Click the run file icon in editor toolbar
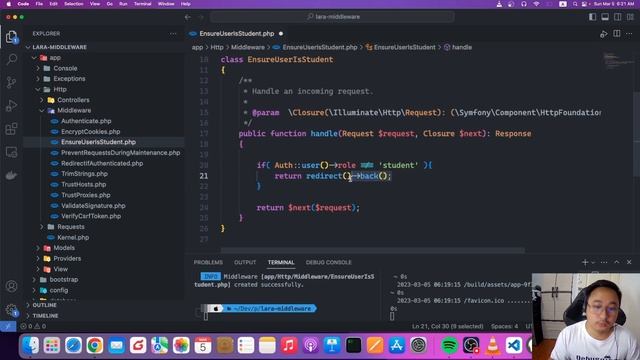Screen dimensions: 640x360 (x=604, y=34)
